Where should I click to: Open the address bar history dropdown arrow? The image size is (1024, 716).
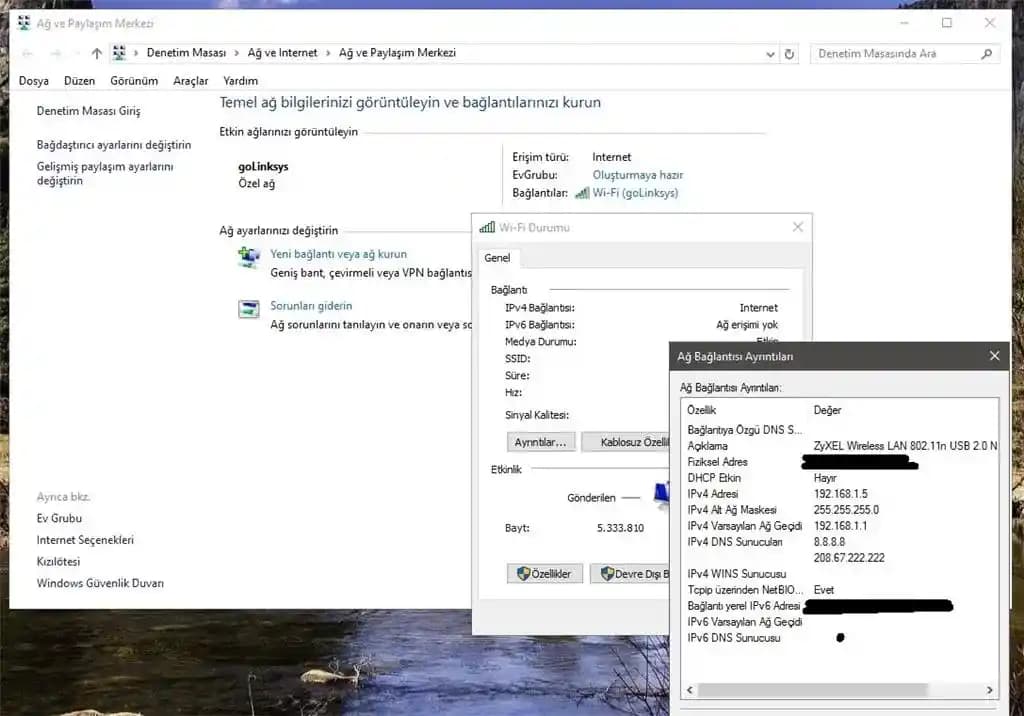click(768, 52)
